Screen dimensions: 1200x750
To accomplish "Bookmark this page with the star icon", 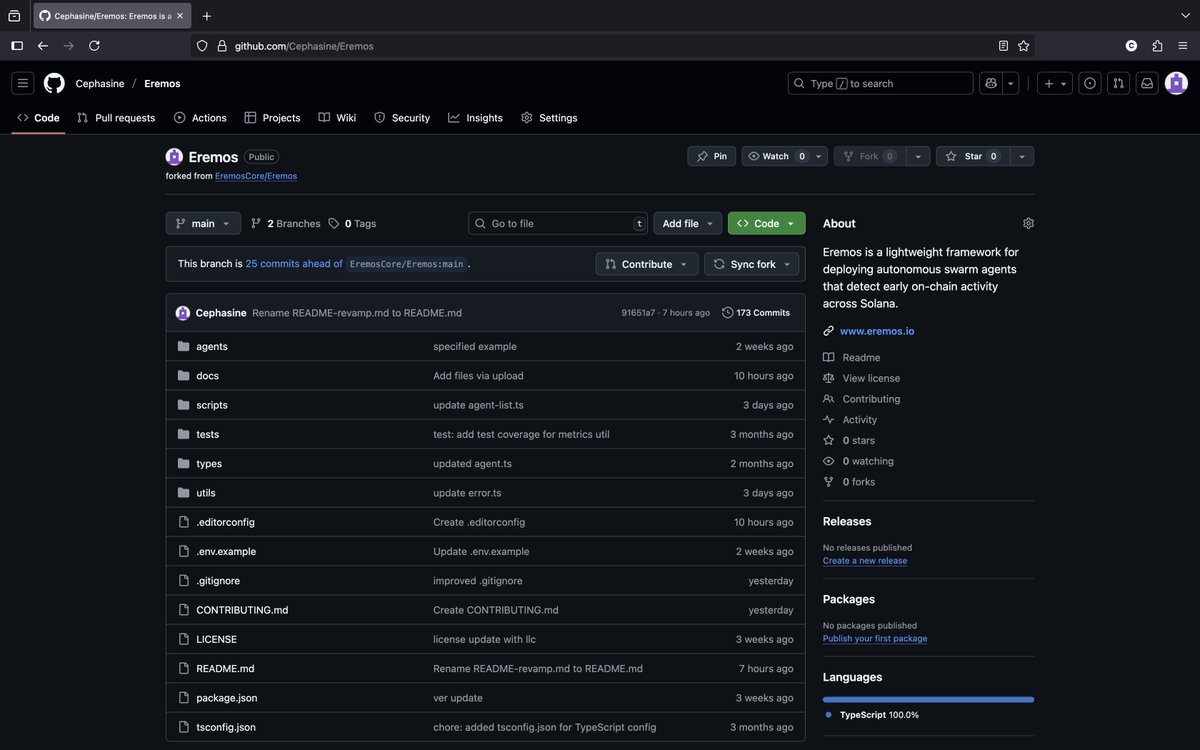I will pyautogui.click(x=1023, y=46).
